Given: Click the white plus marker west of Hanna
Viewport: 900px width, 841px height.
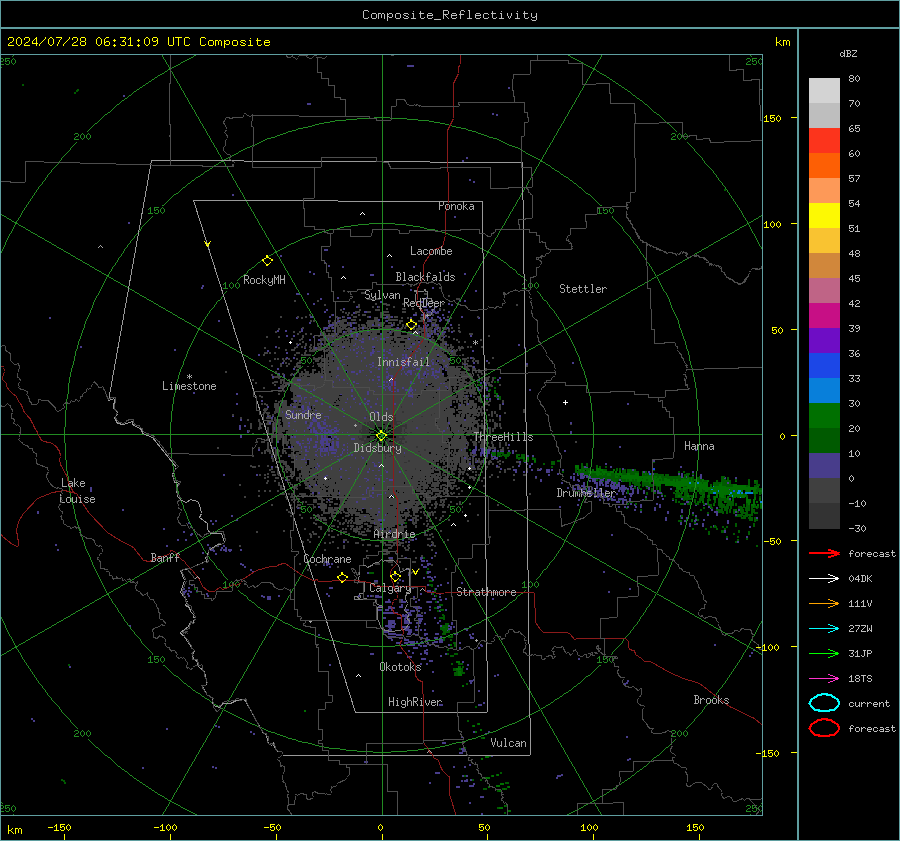Looking at the screenshot, I should click(565, 402).
